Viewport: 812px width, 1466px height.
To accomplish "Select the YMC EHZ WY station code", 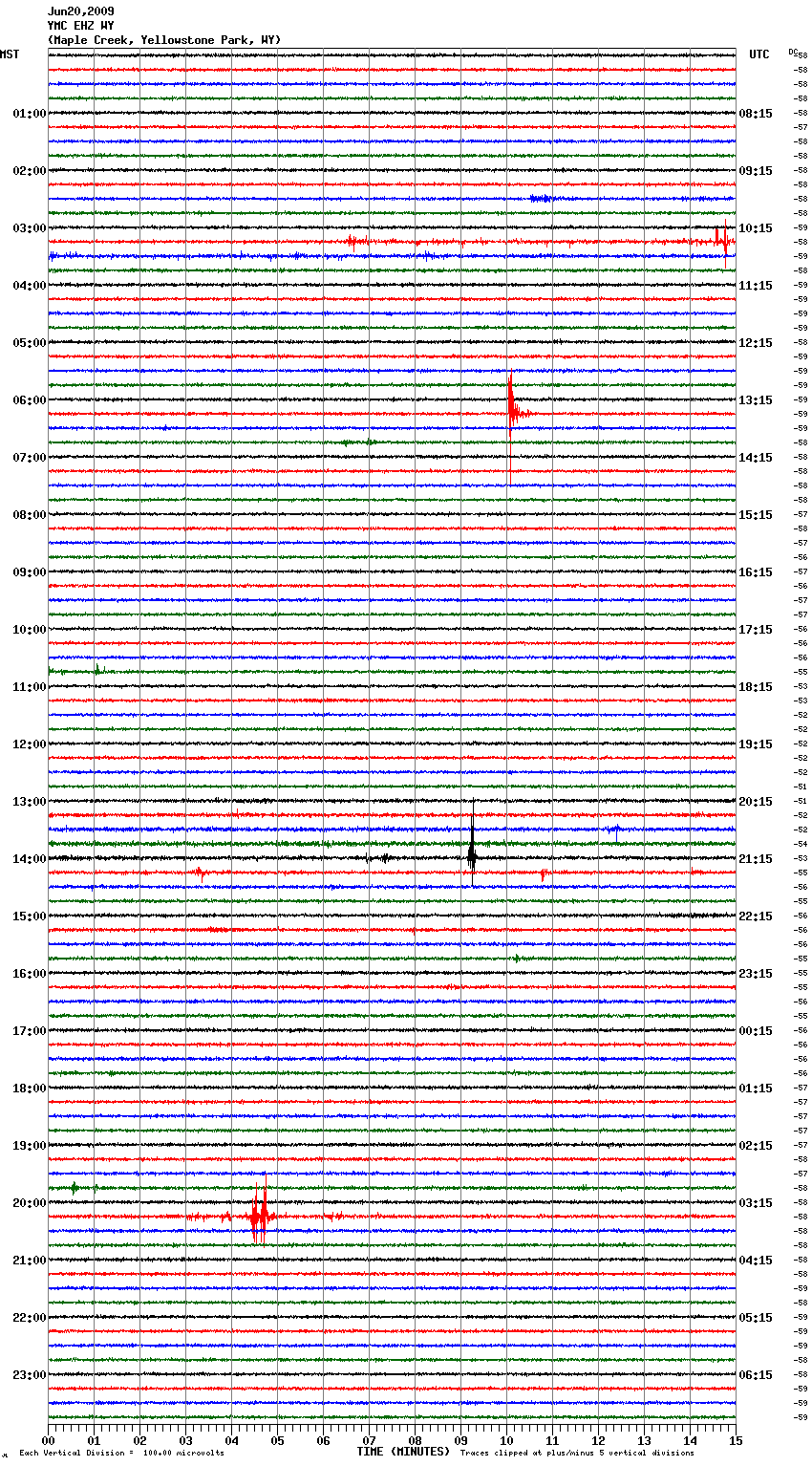I will click(80, 26).
